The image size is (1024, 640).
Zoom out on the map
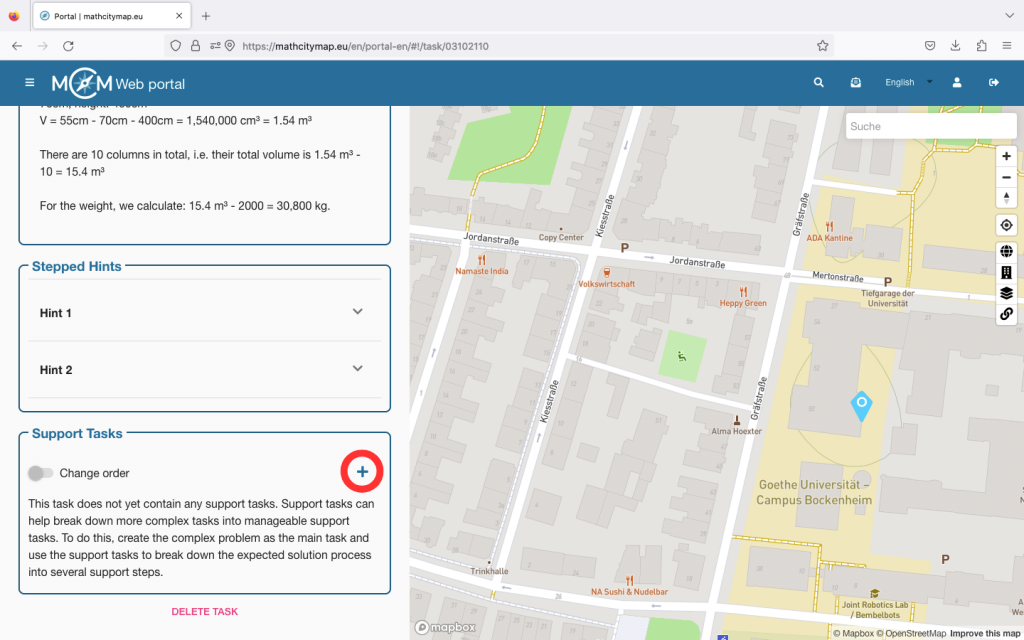[1006, 177]
